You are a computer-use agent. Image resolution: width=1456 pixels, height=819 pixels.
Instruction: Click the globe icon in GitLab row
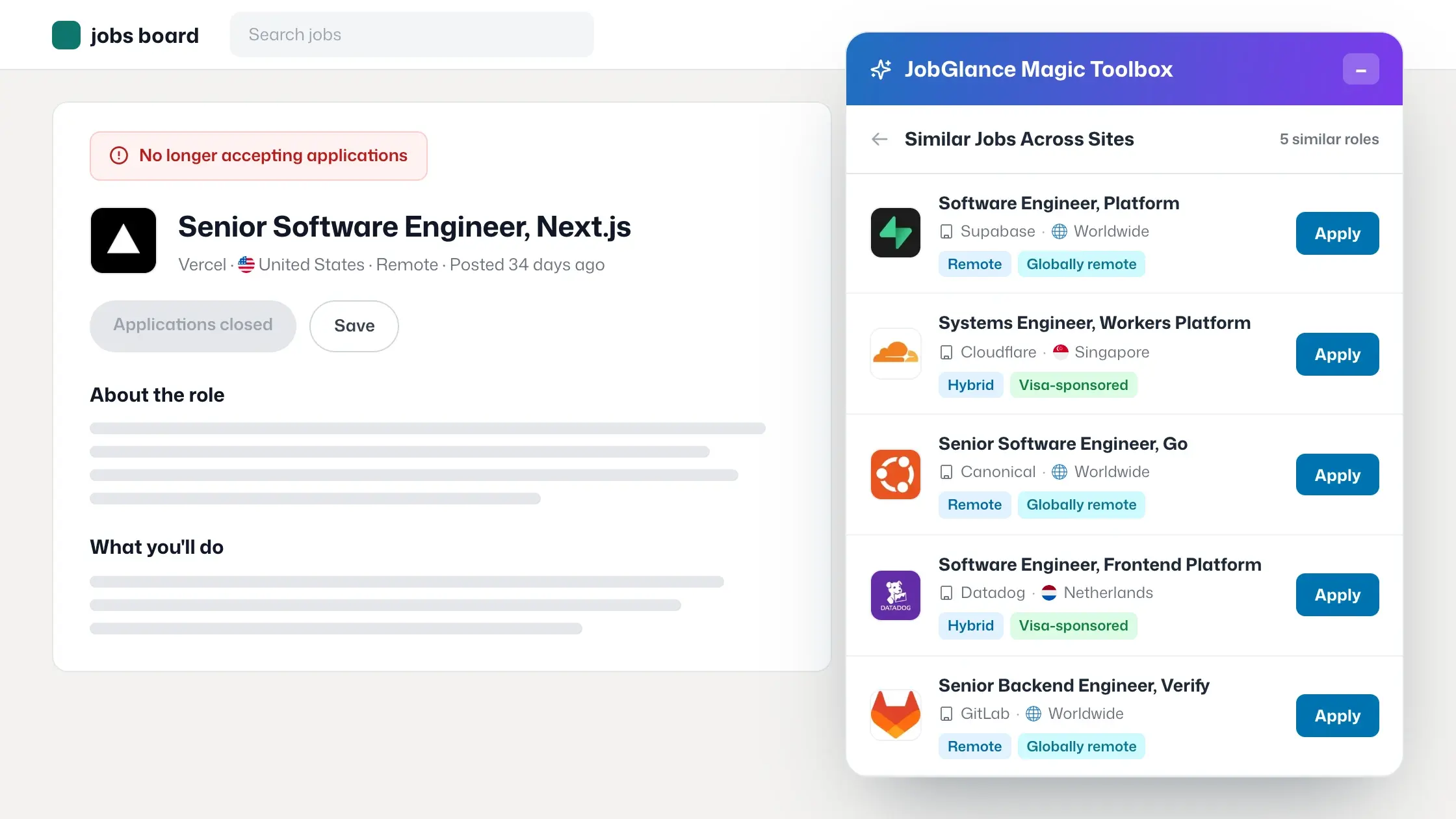1033,714
